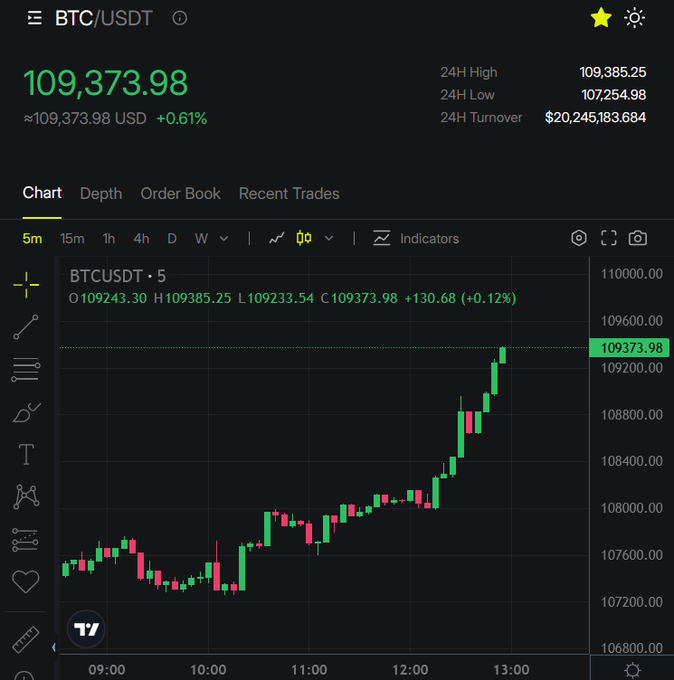
Task: Click the TradingView logo button
Action: click(86, 629)
